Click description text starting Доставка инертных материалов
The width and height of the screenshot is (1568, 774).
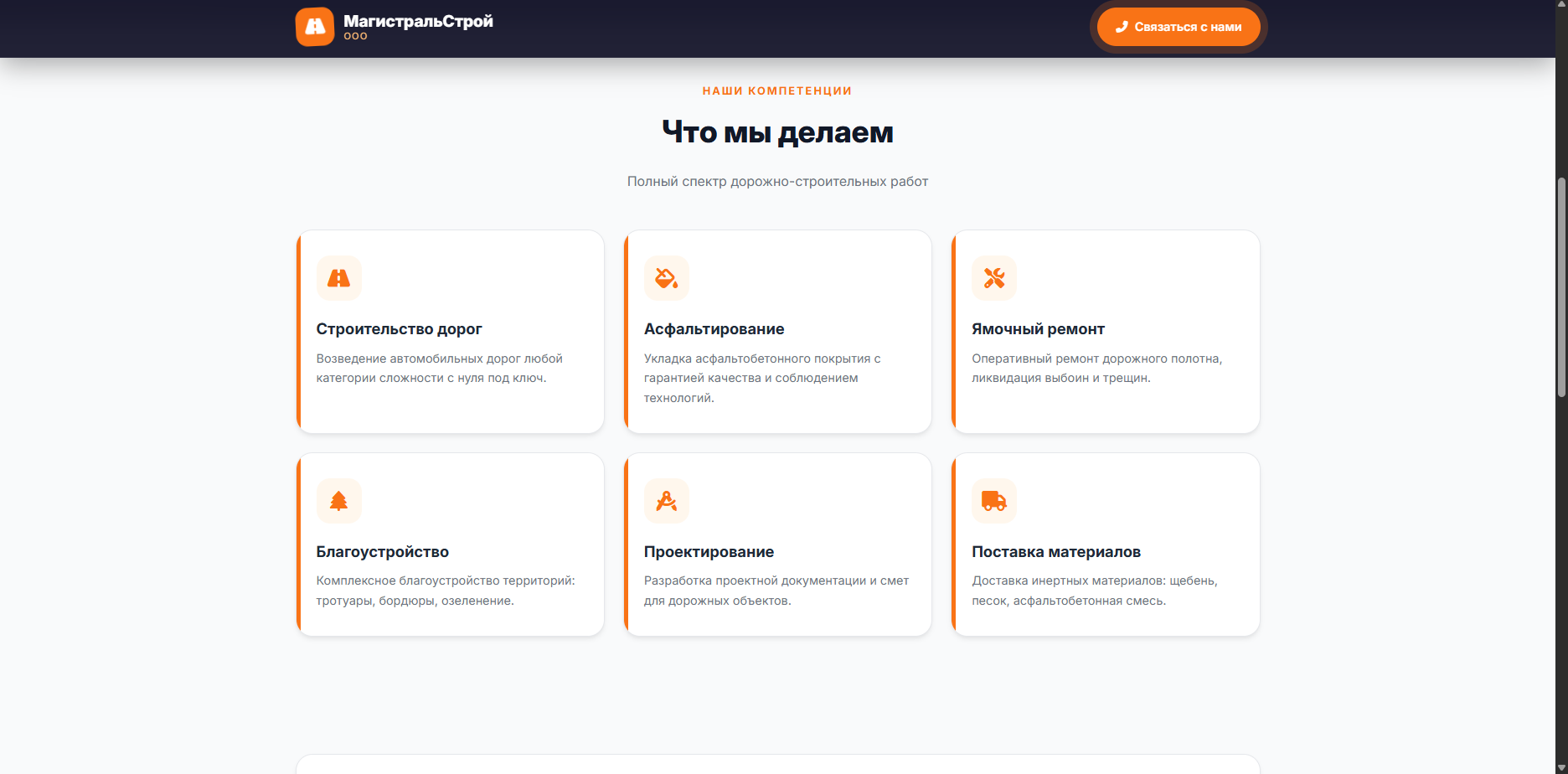(1095, 591)
